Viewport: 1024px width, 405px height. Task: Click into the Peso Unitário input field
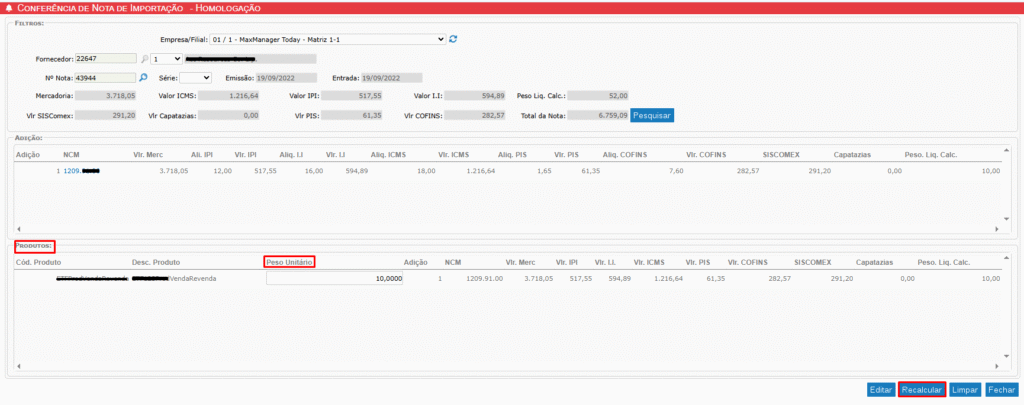point(335,279)
